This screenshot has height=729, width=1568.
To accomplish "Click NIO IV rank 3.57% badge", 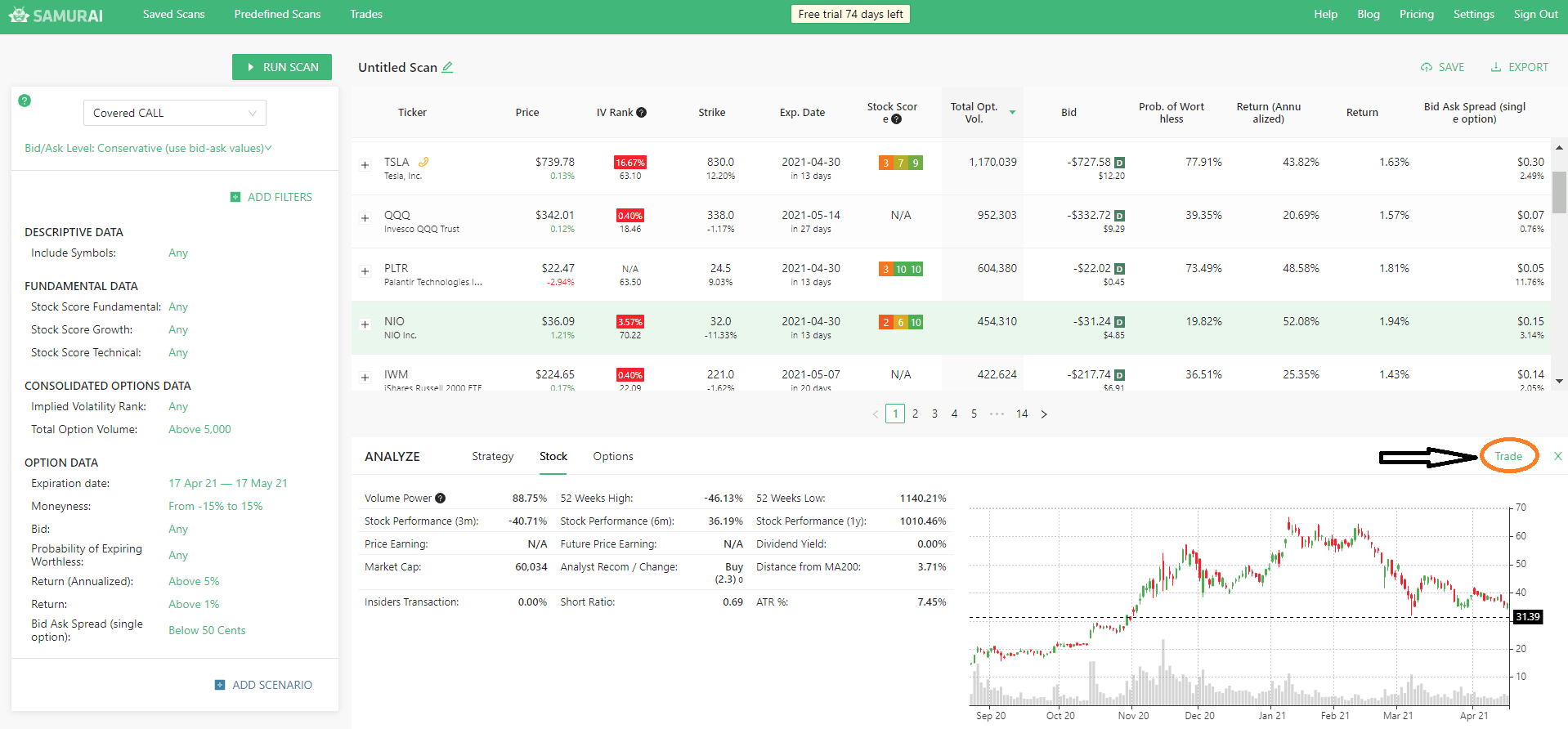I will pos(630,322).
